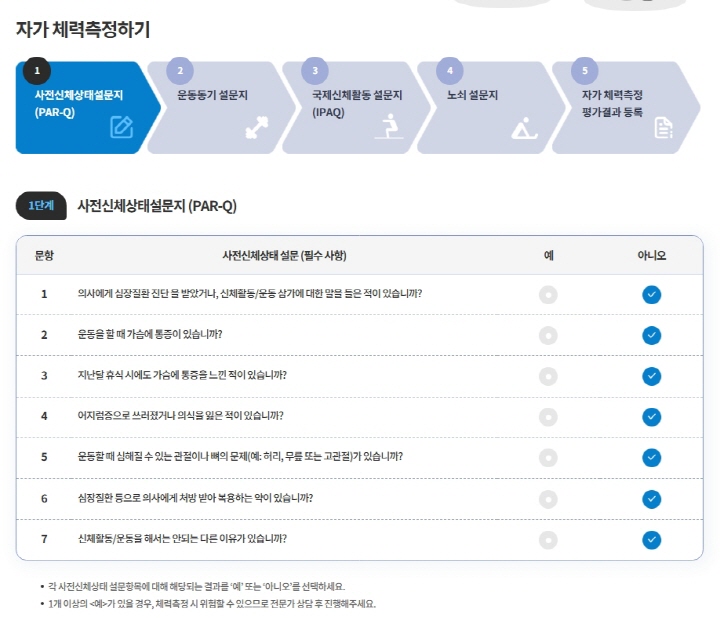Click question text about 어지럼증으로 쓰러졌거나
Image resolution: width=720 pixels, height=618 pixels.
180,416
